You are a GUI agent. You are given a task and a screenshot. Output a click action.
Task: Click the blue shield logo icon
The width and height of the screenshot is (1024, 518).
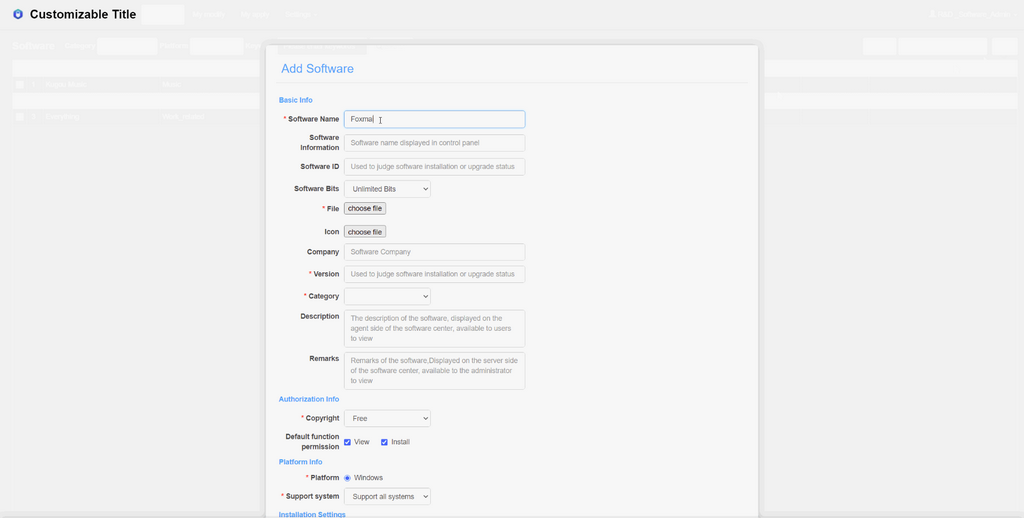18,14
